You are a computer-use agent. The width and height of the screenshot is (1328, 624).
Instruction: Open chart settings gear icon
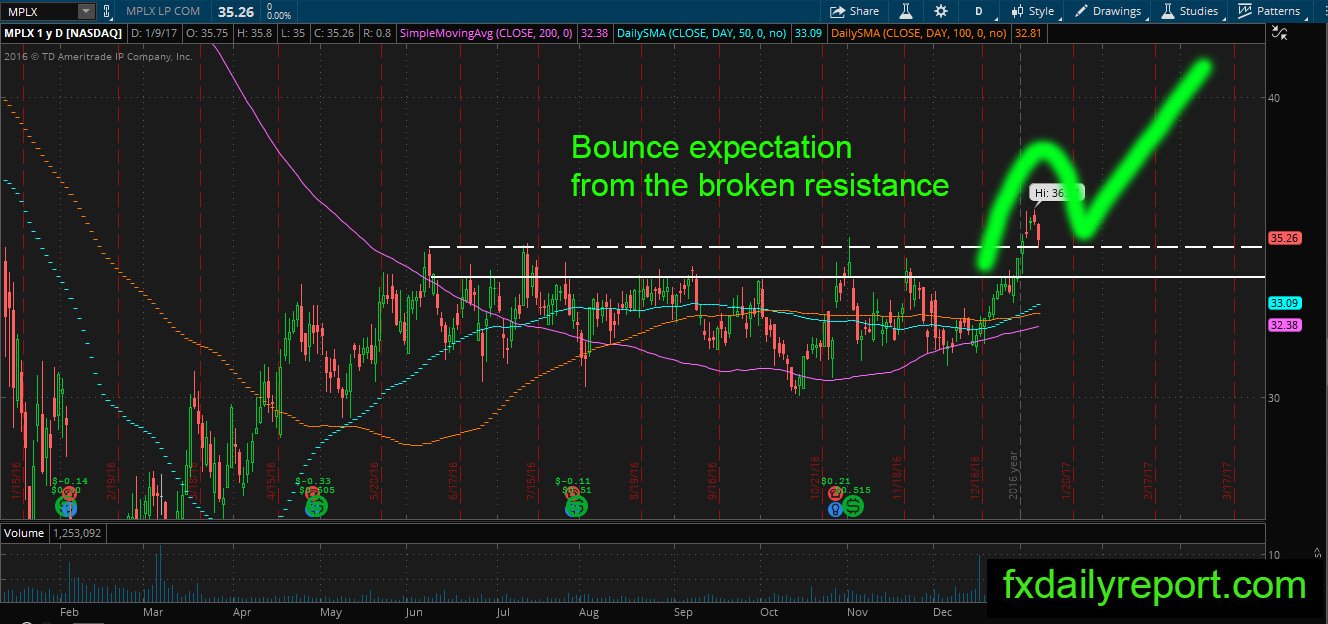[x=941, y=11]
